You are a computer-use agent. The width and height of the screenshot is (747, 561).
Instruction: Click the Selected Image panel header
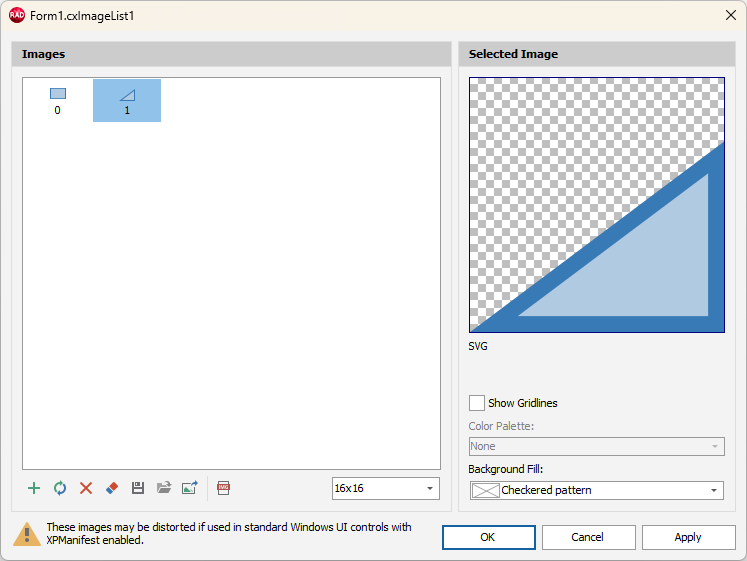point(597,54)
